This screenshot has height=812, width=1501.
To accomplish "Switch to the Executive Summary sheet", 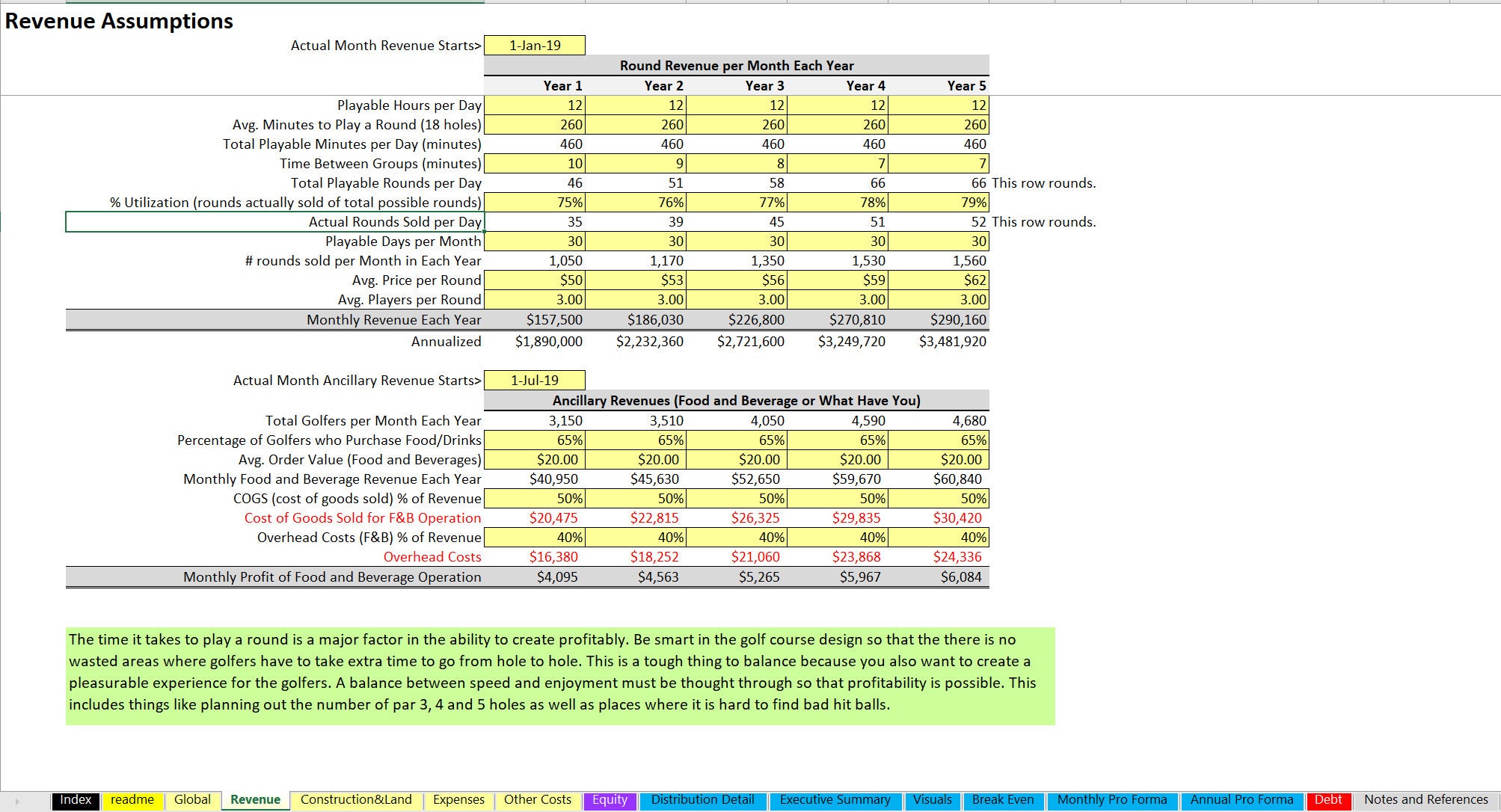I will 835,799.
